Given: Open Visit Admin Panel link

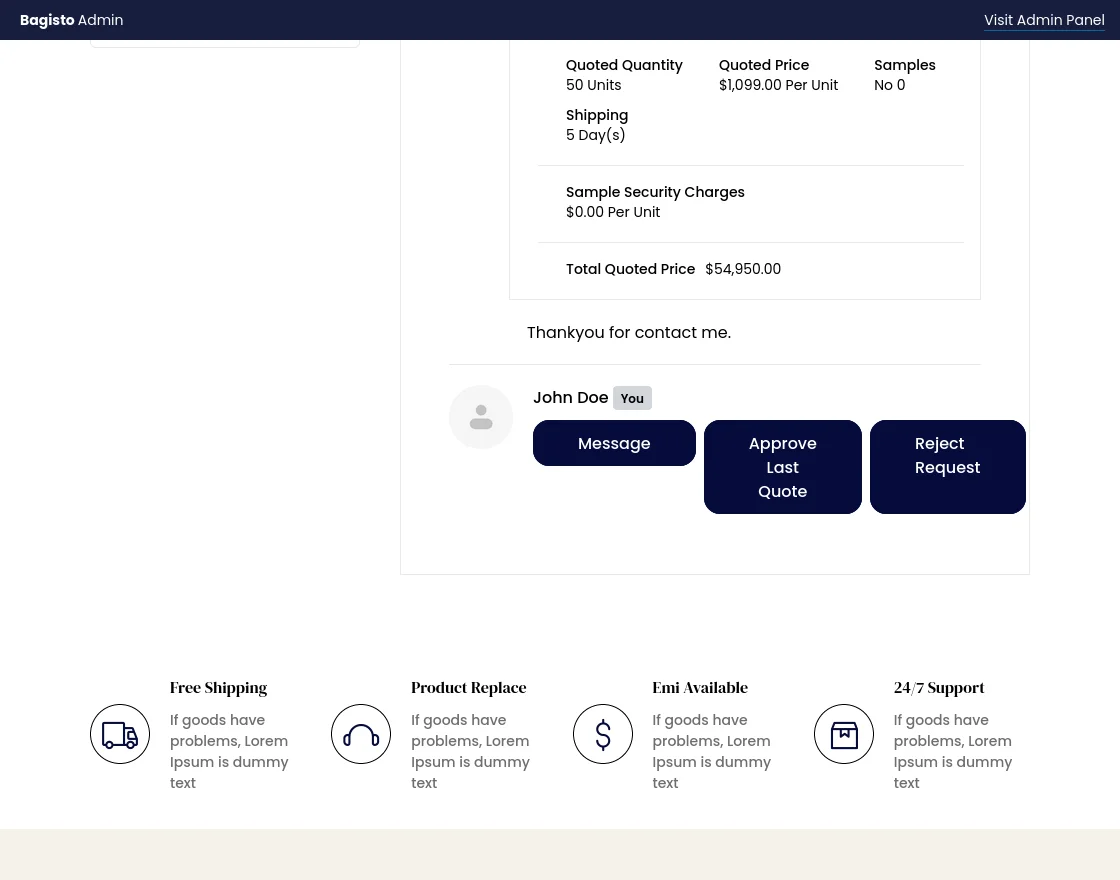Looking at the screenshot, I should (1044, 20).
